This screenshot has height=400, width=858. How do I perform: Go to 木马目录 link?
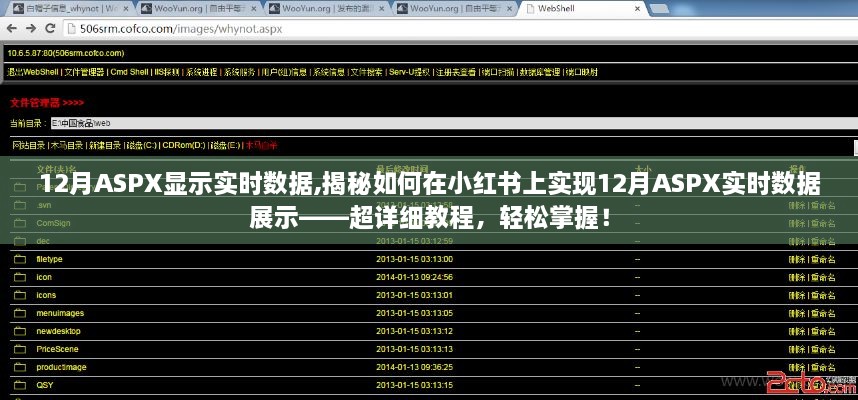pos(67,146)
